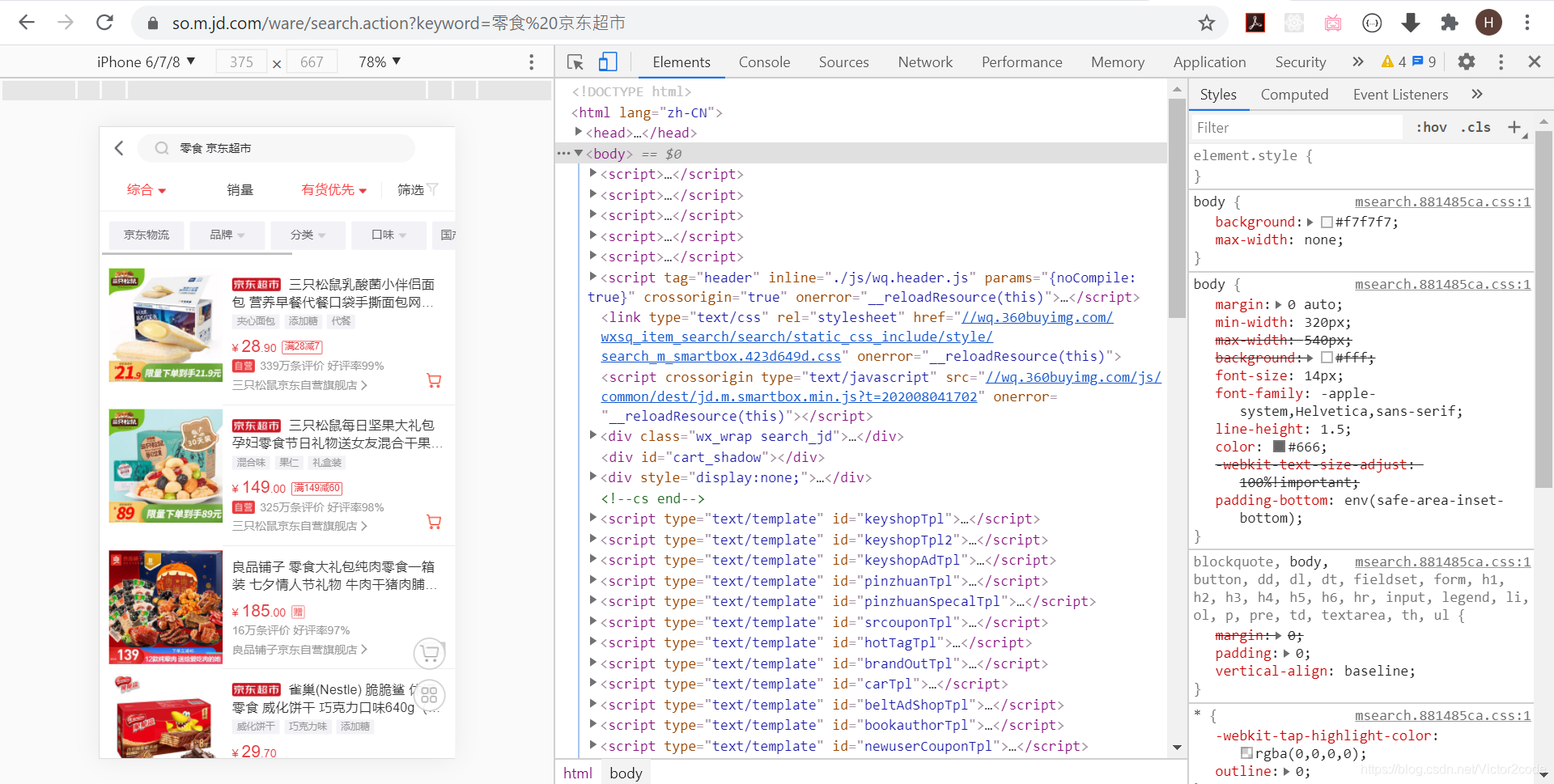Click the #666 color swatch
This screenshot has height=784, width=1554.
coord(1279,447)
